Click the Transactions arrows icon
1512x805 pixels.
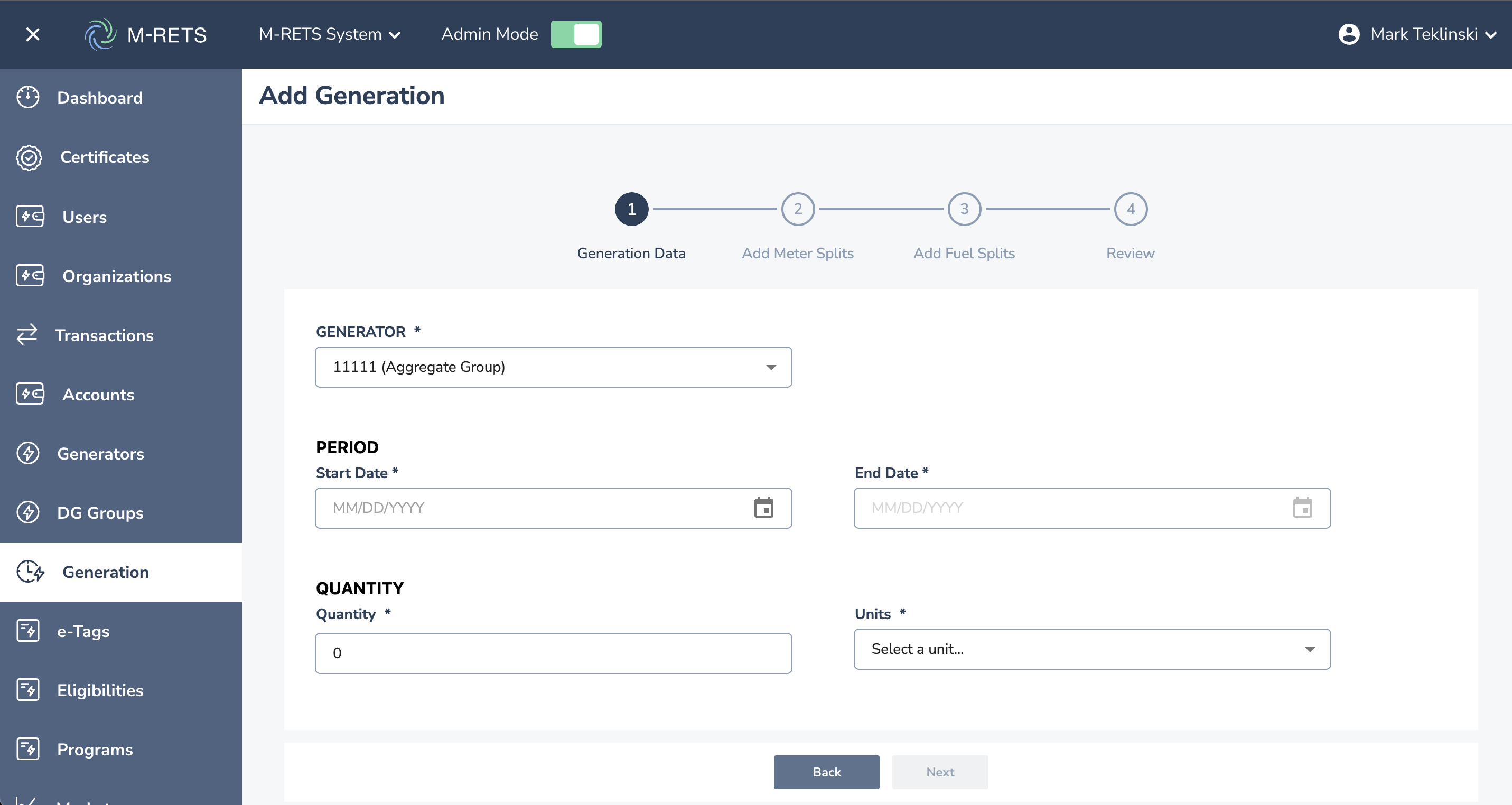(x=26, y=335)
